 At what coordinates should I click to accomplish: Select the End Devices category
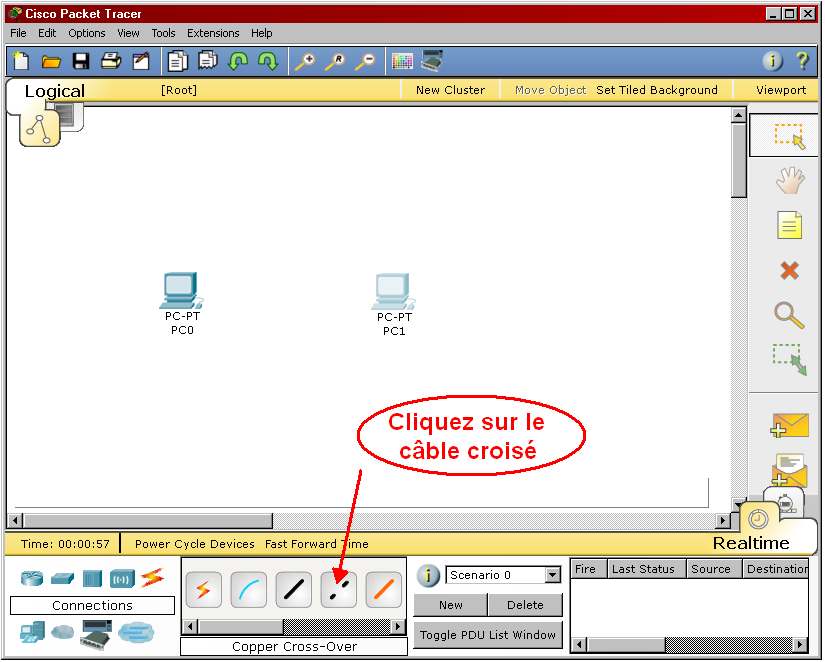tap(32, 633)
